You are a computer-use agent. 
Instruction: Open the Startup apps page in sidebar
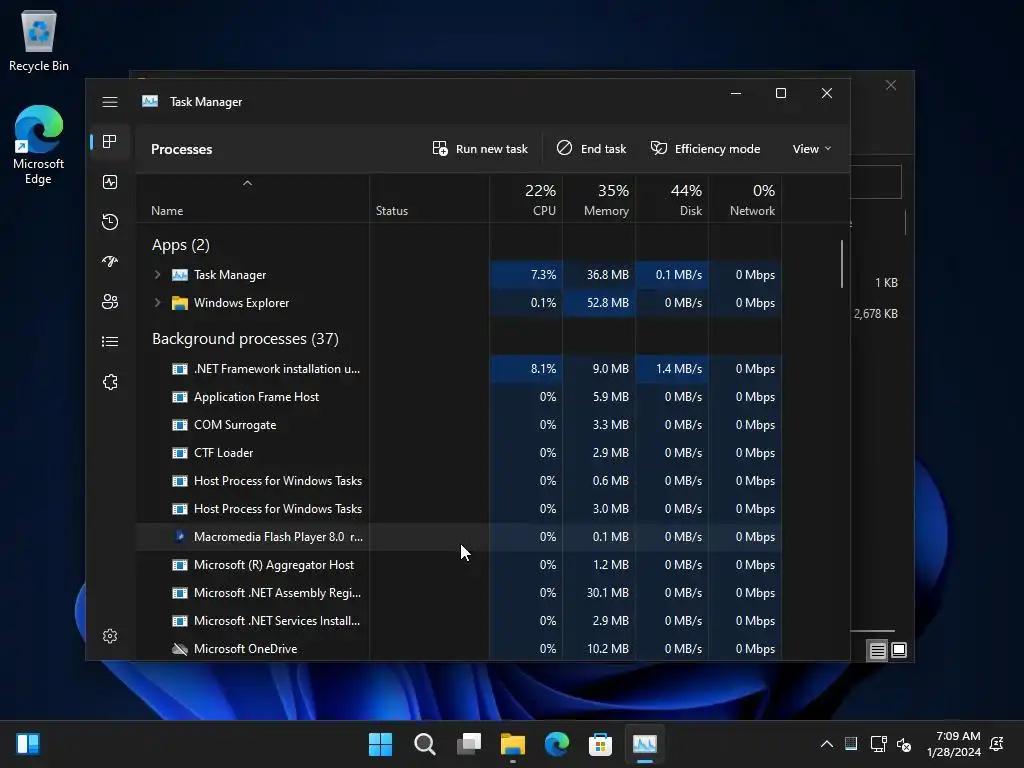pyautogui.click(x=110, y=262)
